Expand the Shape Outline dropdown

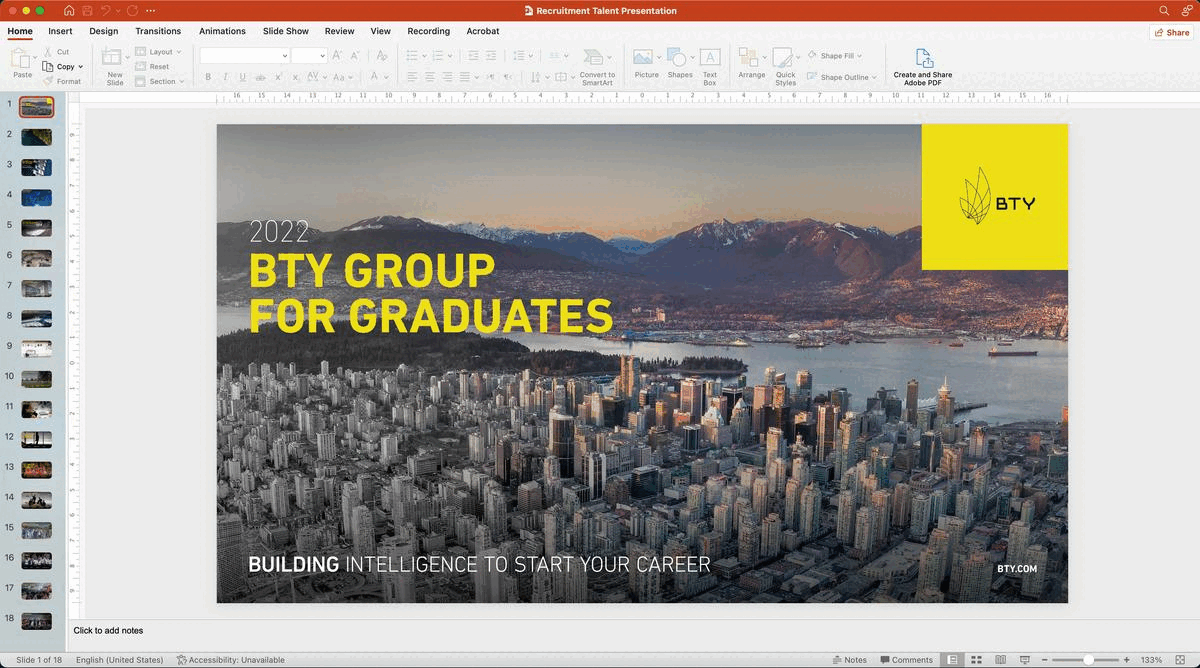coord(873,77)
